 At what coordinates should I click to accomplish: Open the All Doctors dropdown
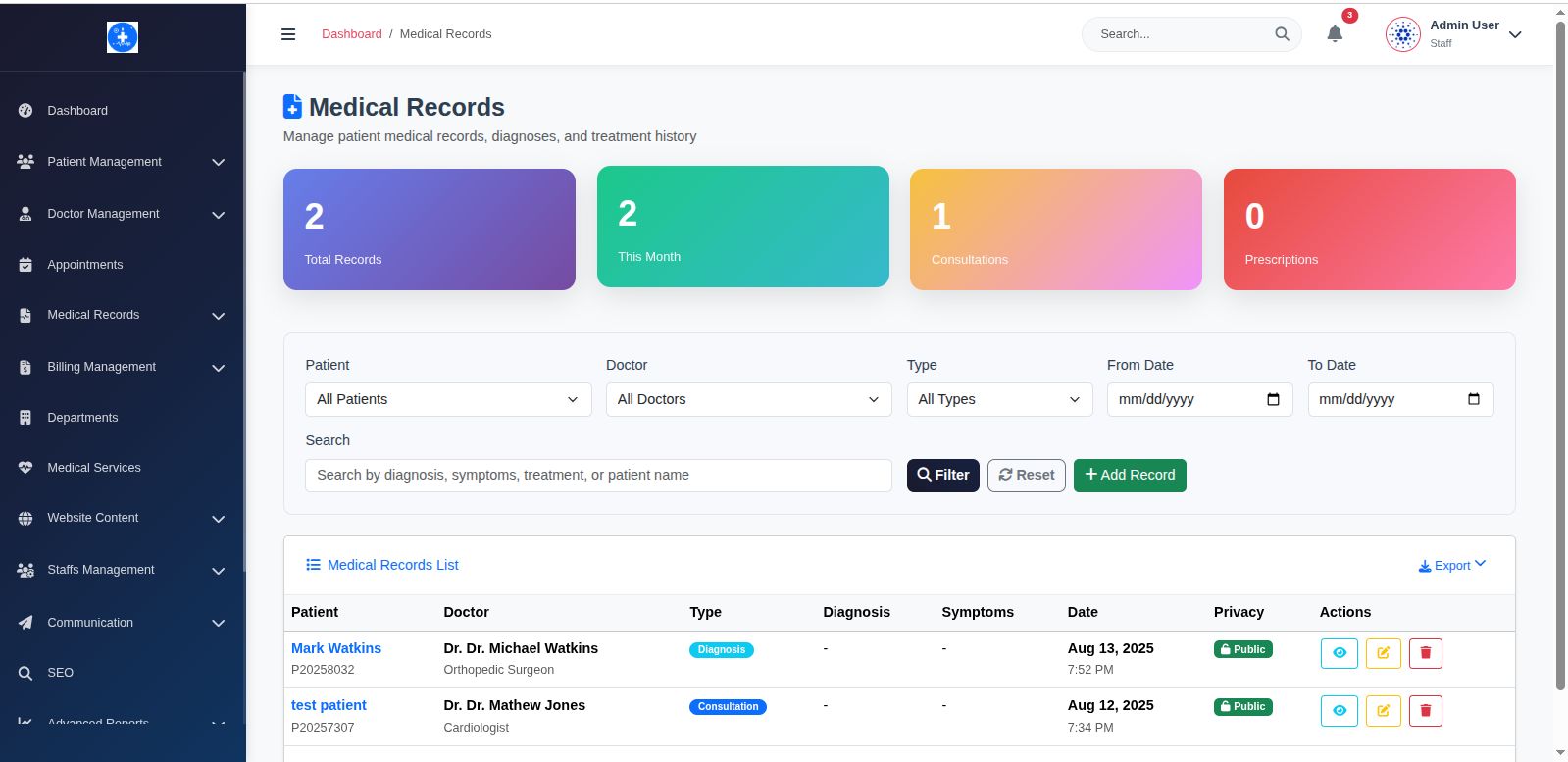748,399
